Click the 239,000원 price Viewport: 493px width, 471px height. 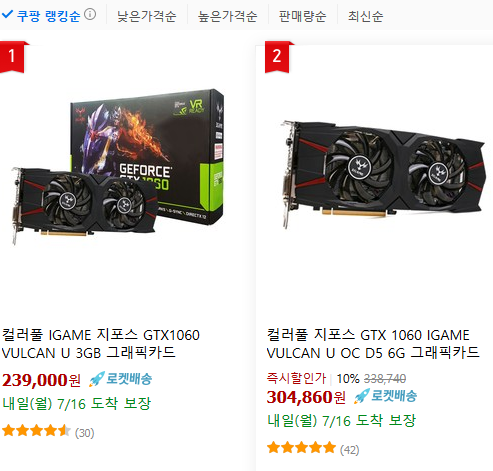(41, 380)
